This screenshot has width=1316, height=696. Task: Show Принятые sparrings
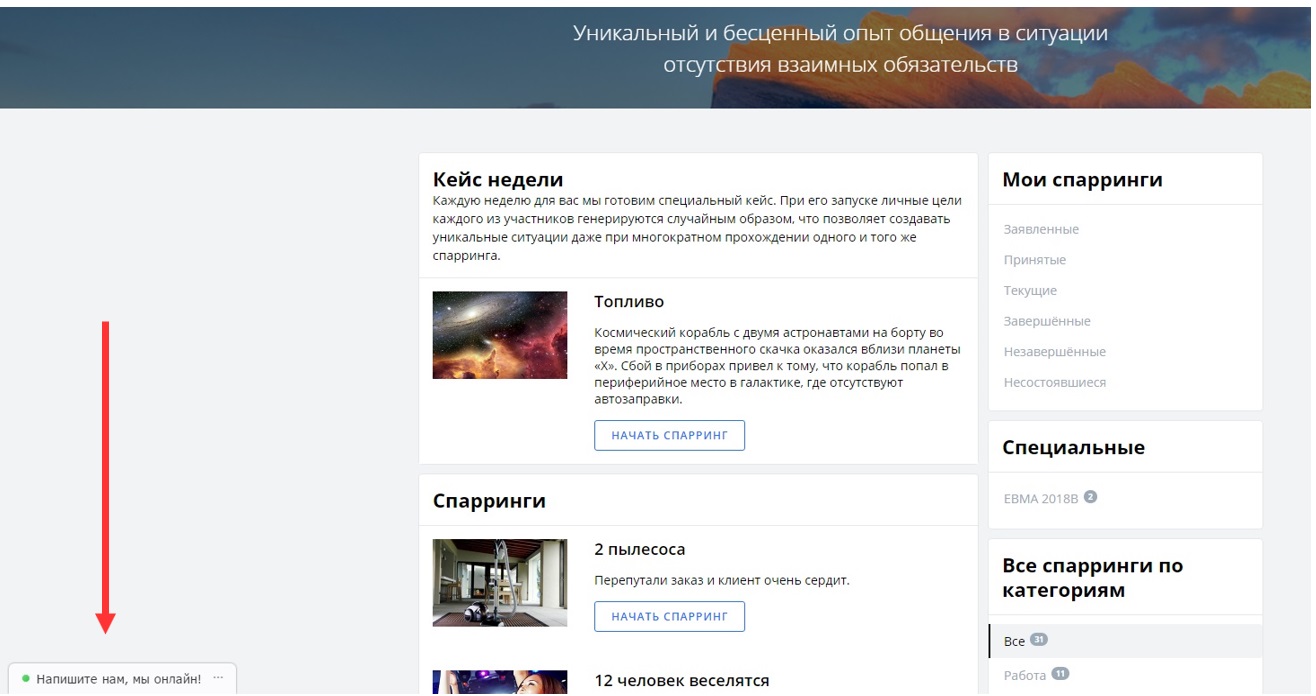click(1035, 260)
